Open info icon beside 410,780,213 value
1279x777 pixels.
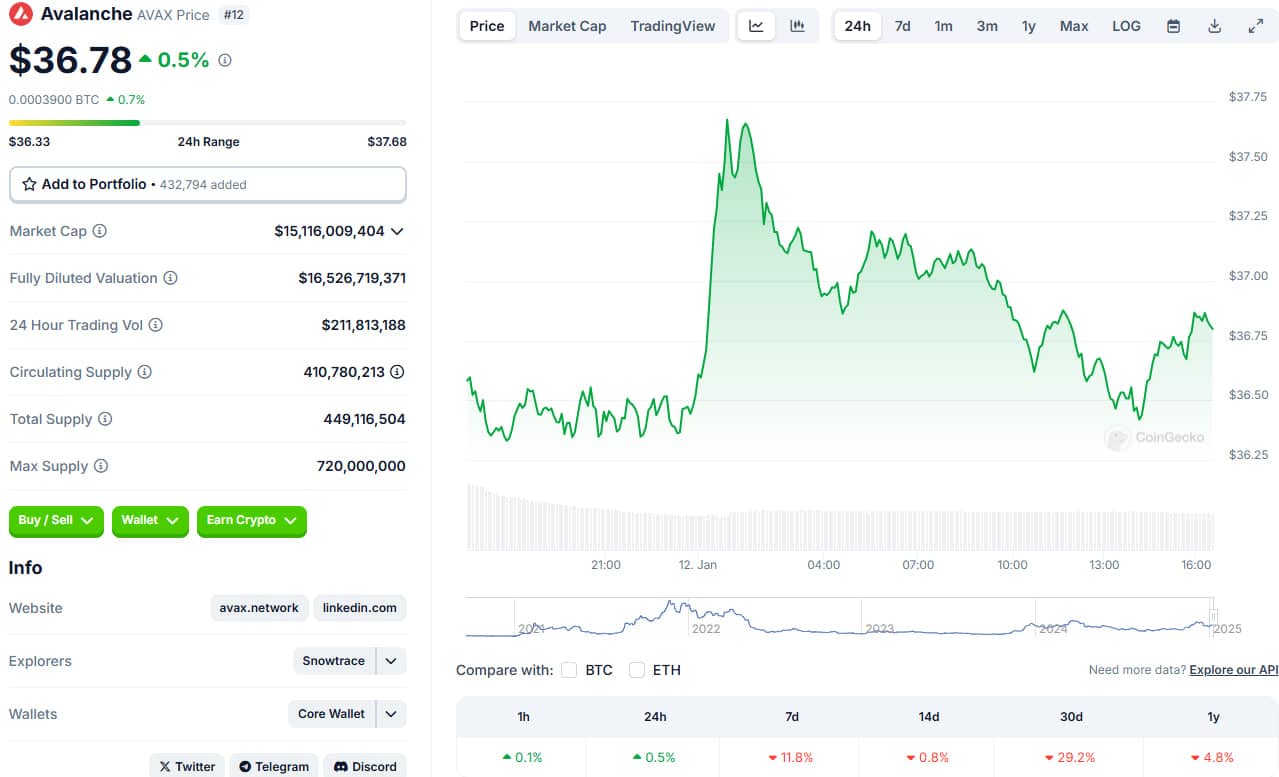pos(397,372)
